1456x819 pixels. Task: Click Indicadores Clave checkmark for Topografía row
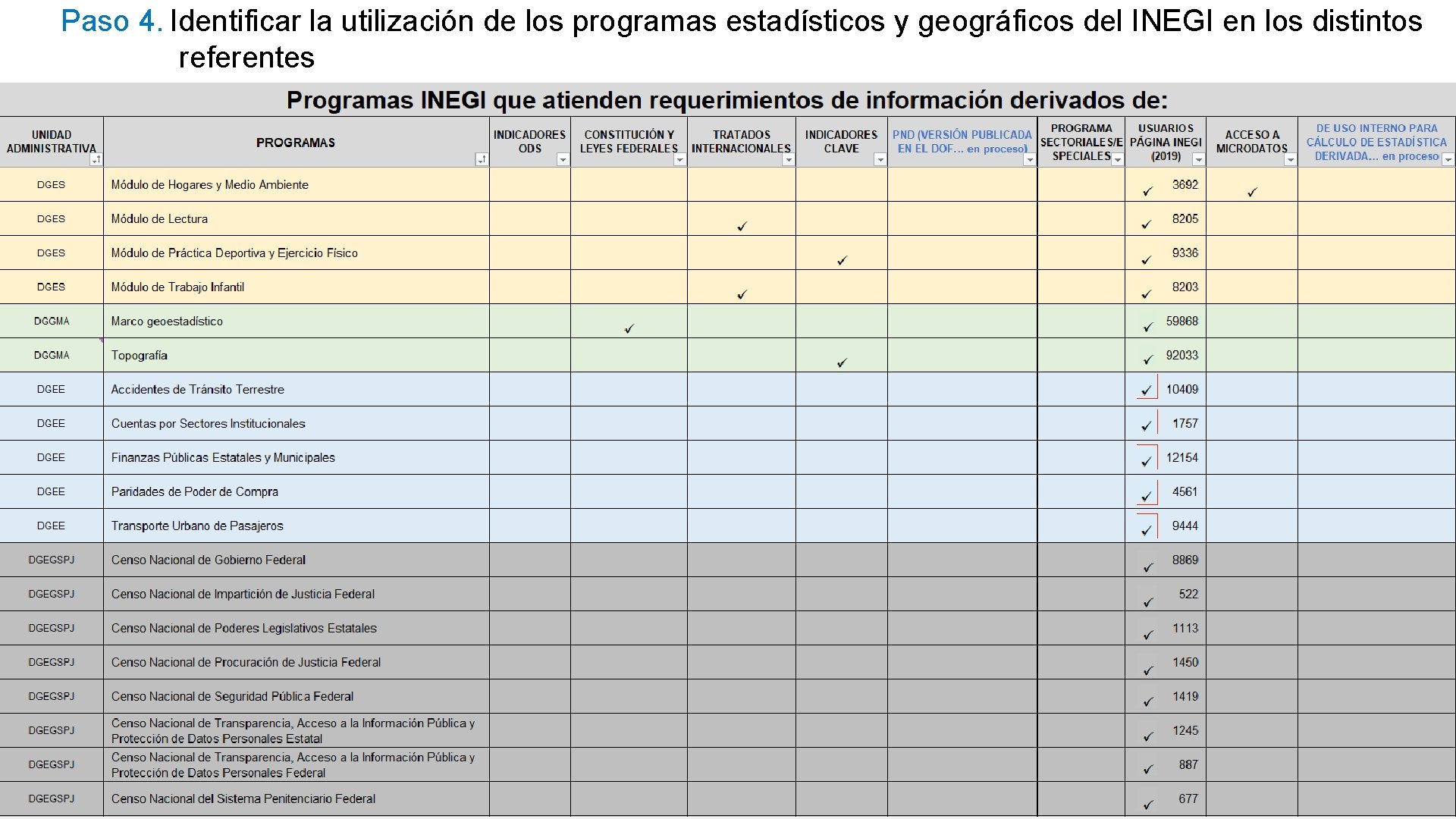coord(842,362)
